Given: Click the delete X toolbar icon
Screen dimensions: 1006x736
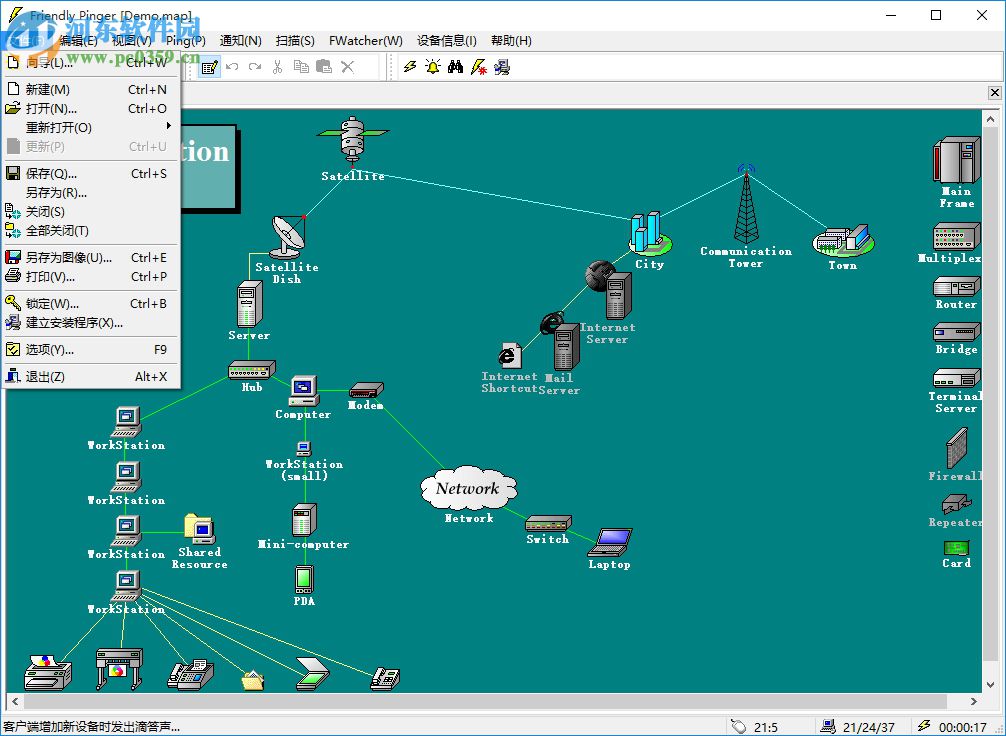Looking at the screenshot, I should (348, 67).
